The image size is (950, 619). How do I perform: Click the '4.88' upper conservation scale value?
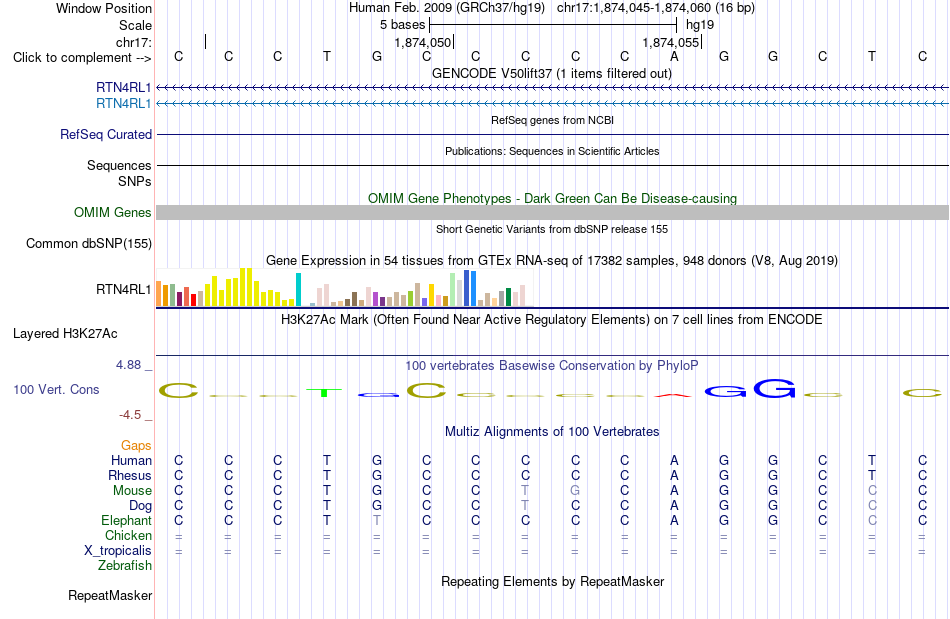tap(128, 365)
